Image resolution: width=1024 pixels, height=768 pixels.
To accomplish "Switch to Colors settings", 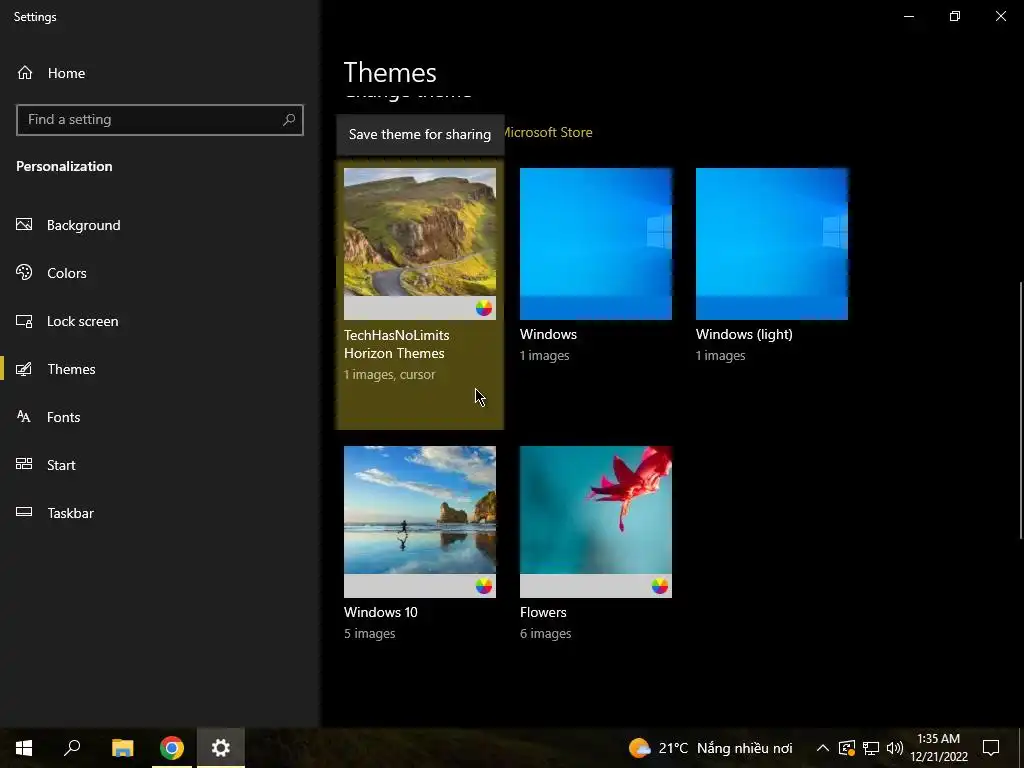I will (67, 273).
